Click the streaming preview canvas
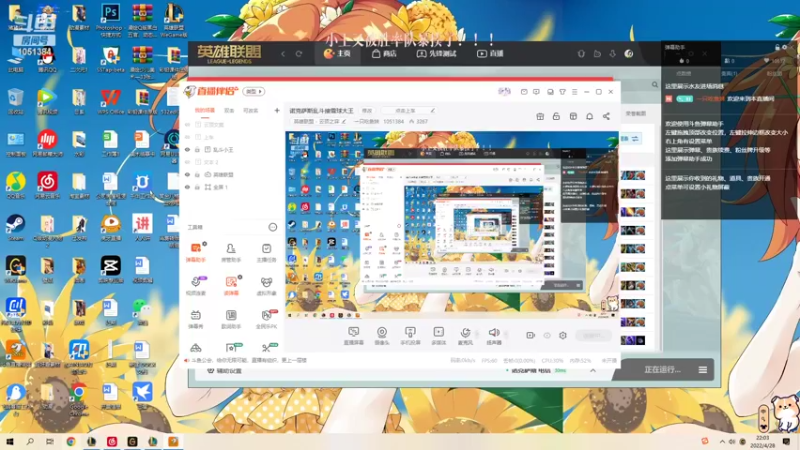Screen dimensions: 800x450 click(x=452, y=225)
